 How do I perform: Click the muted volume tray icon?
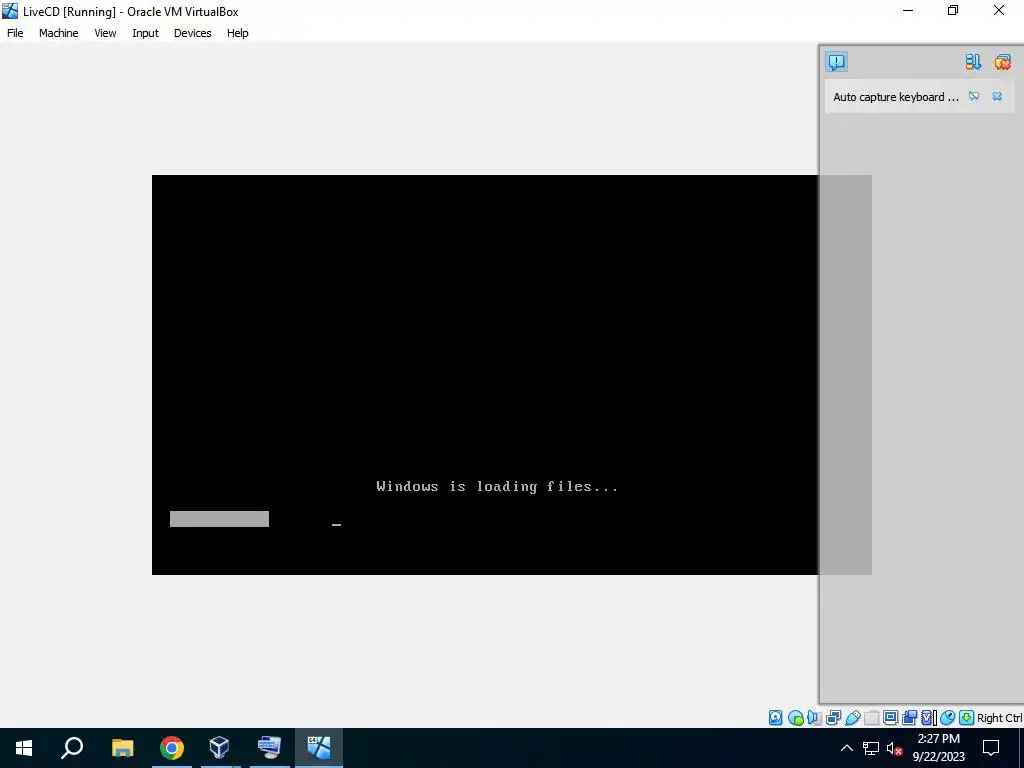(894, 748)
